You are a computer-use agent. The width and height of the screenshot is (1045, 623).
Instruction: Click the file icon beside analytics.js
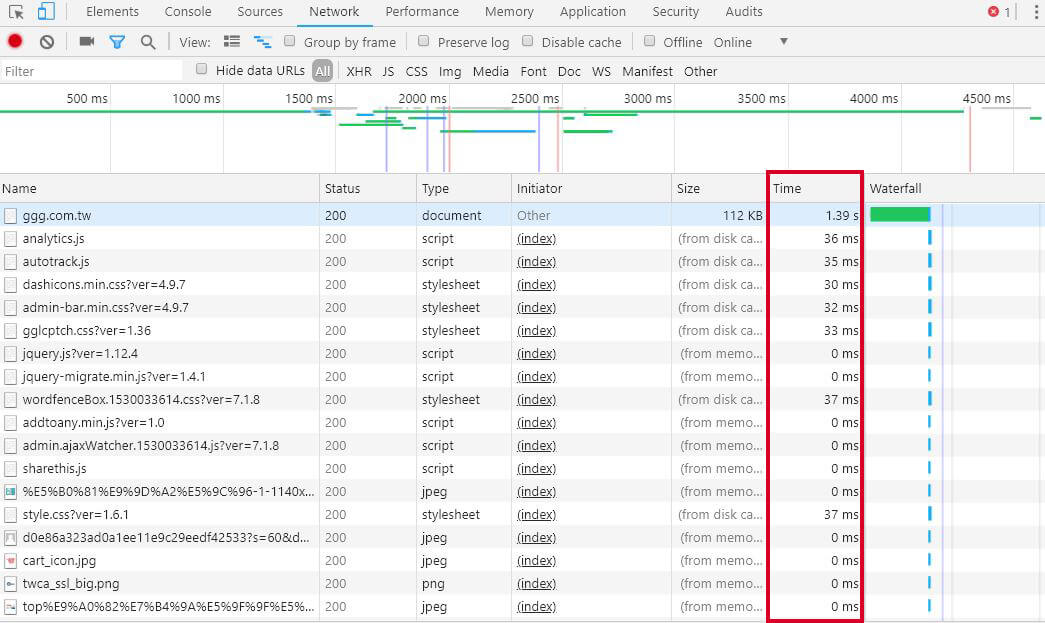10,239
